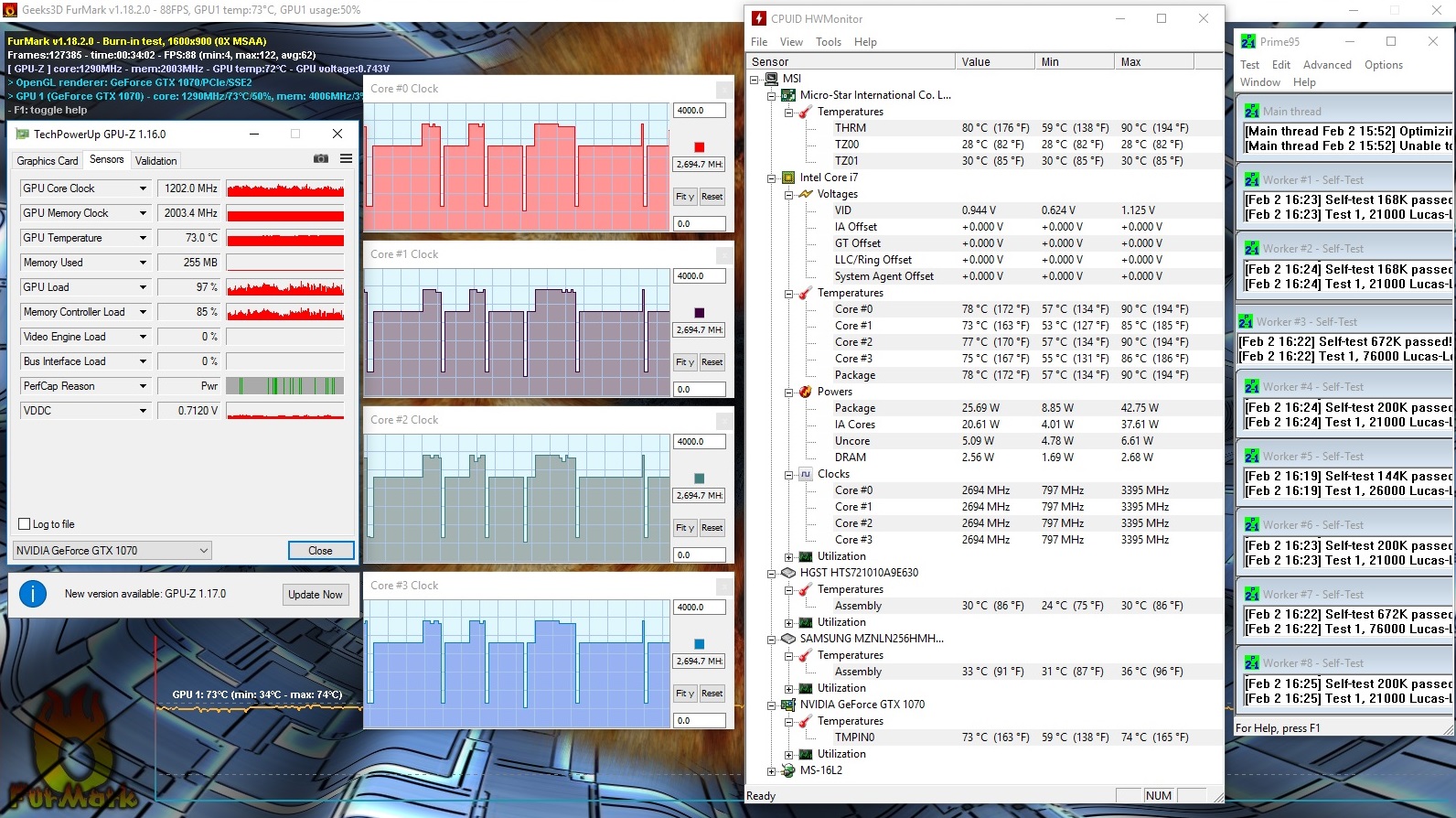The width and height of the screenshot is (1456, 818).
Task: Click Micro-Star motherboard icon in HWMonitor
Action: coord(788,95)
